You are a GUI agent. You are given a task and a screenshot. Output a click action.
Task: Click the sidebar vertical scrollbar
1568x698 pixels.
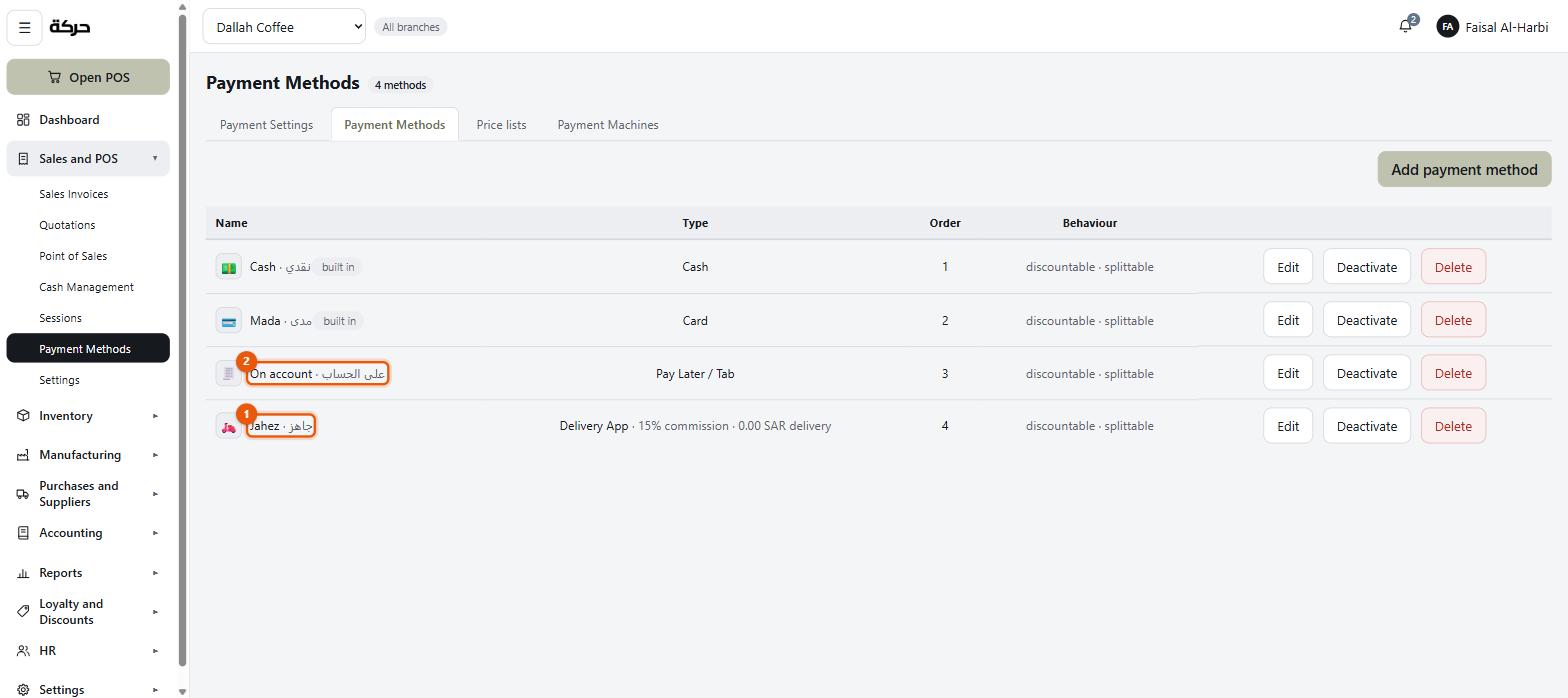pyautogui.click(x=182, y=340)
